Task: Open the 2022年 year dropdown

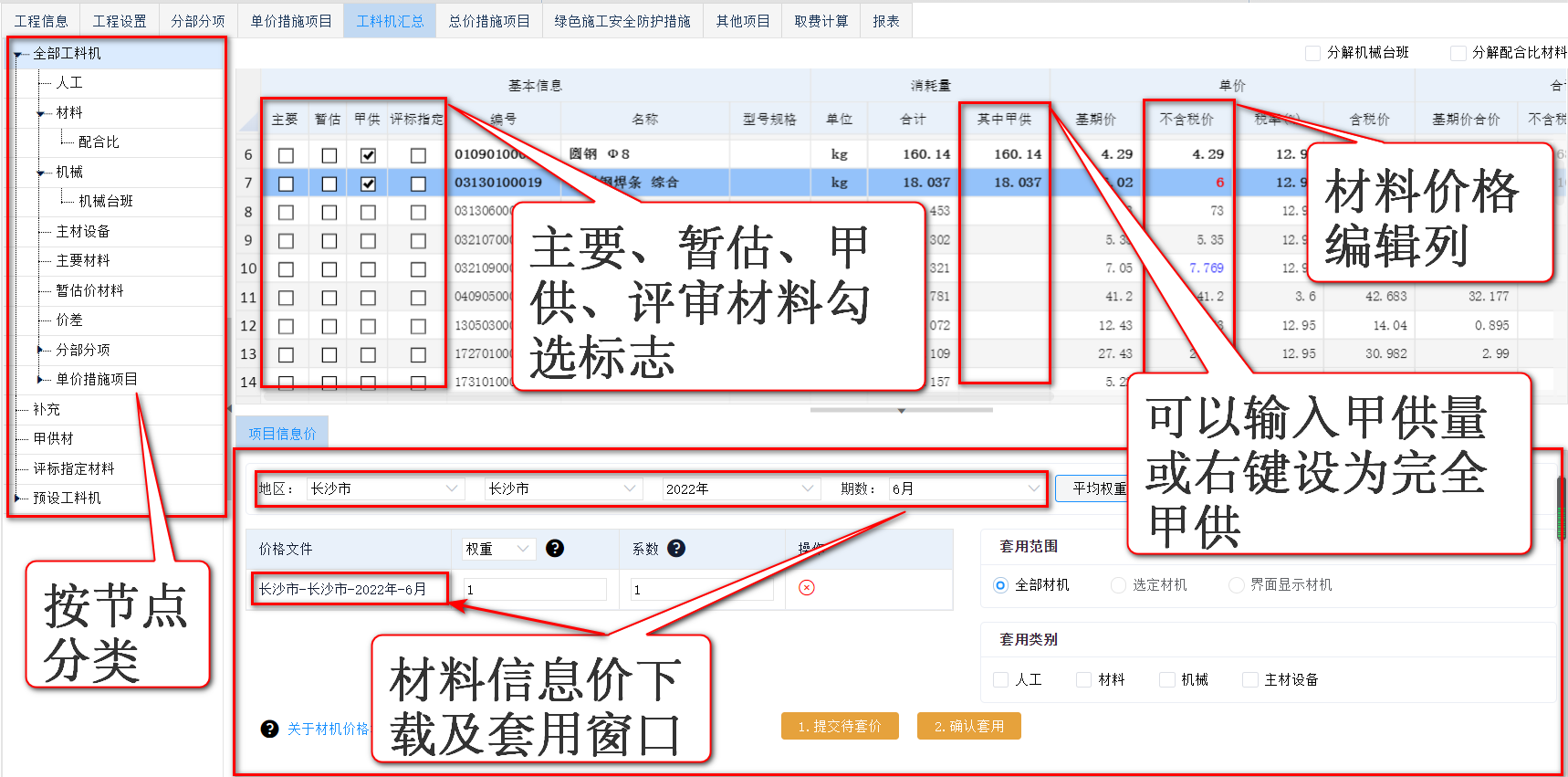Action: [739, 489]
